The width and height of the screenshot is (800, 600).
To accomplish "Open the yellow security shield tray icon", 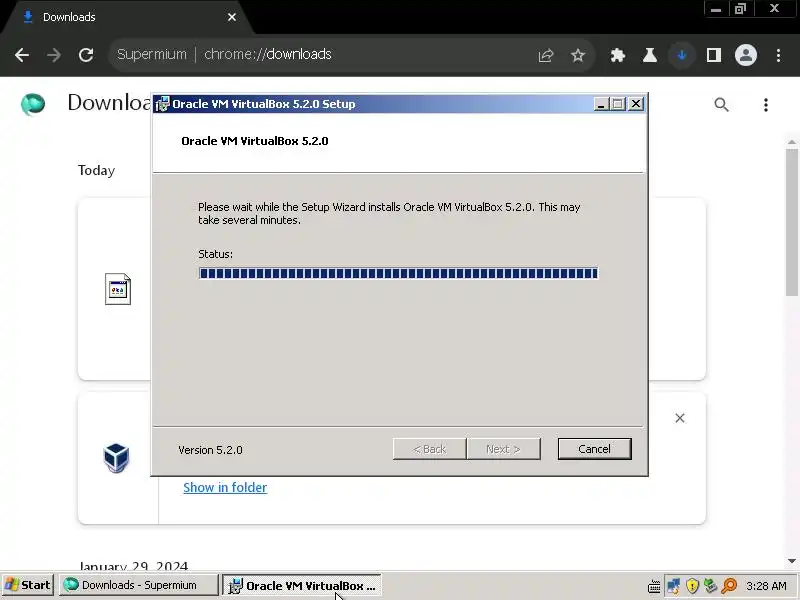I will tap(692, 586).
